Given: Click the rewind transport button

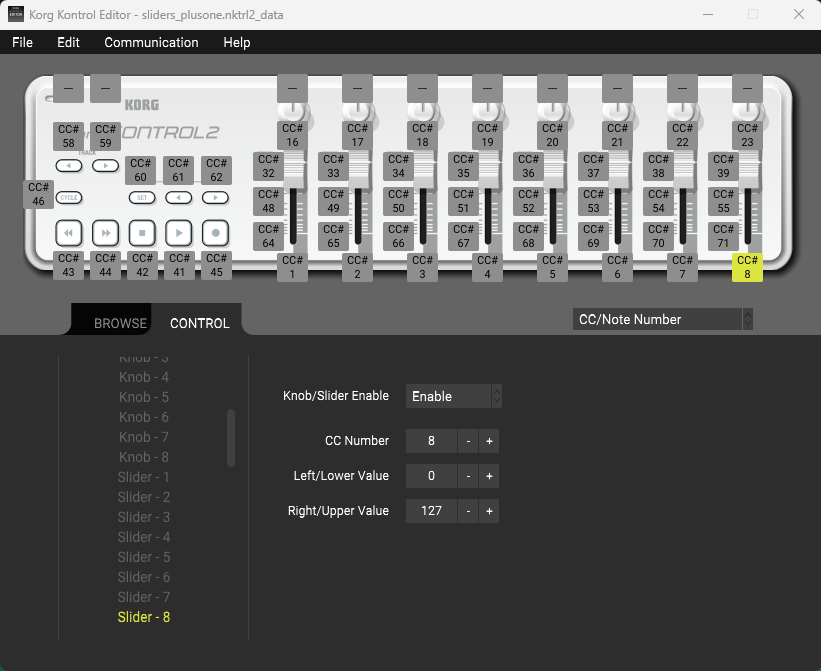Looking at the screenshot, I should [x=69, y=233].
